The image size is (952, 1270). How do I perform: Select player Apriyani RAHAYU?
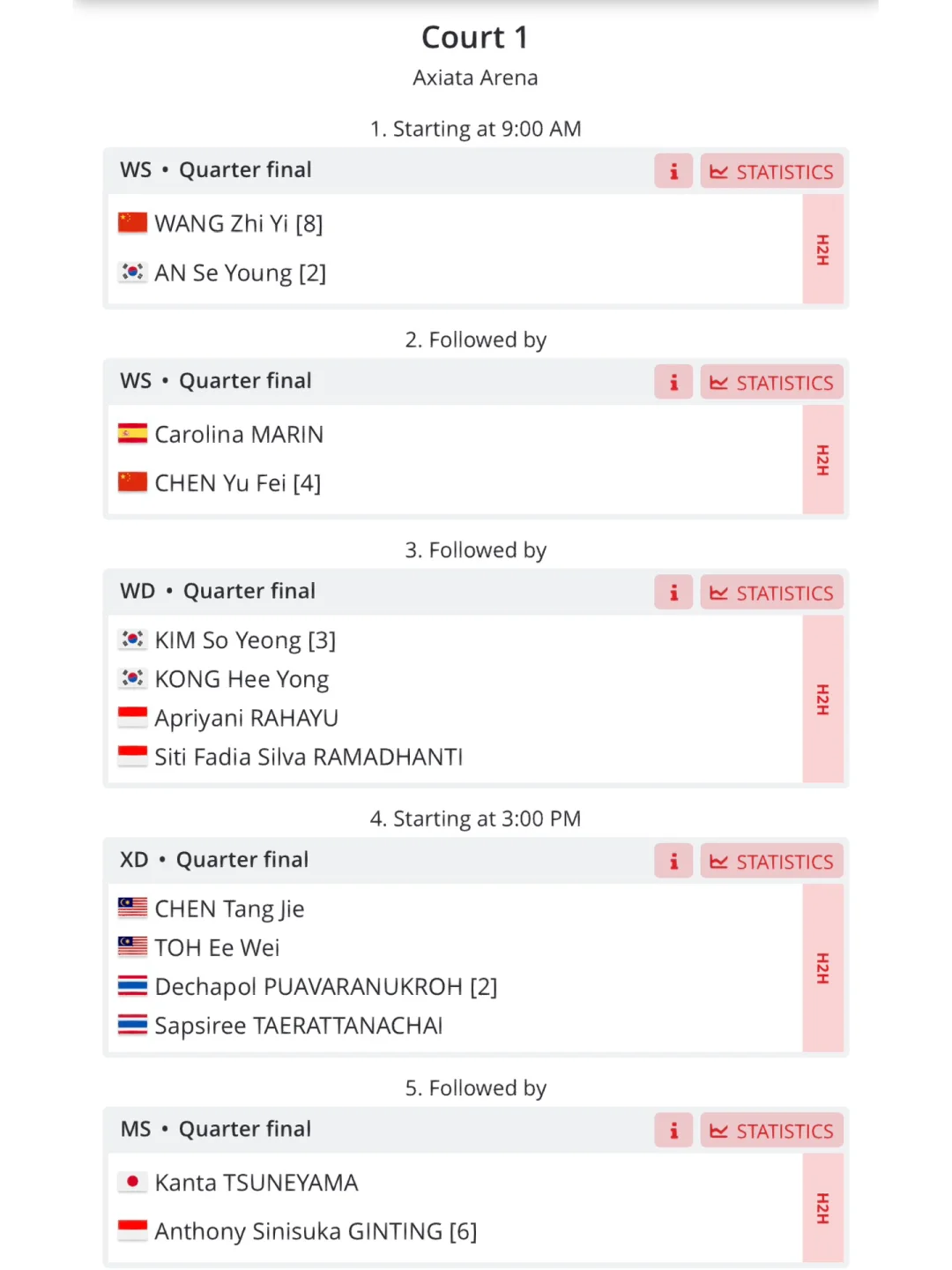tap(246, 718)
